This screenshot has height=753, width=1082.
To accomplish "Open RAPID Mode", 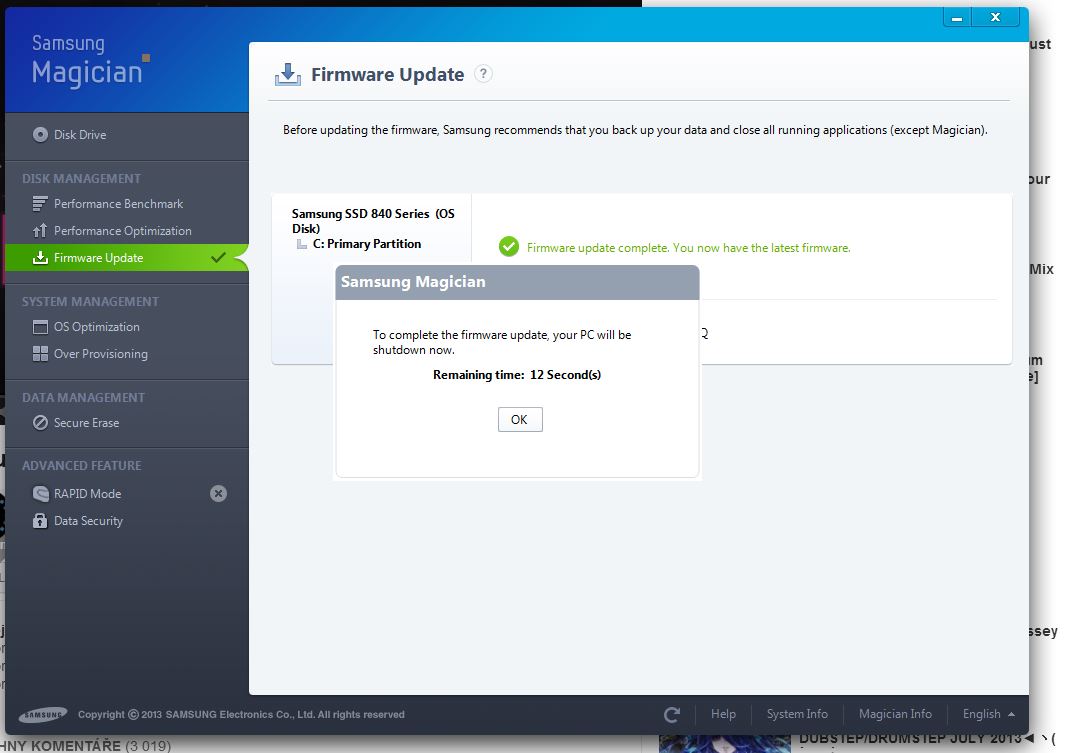I will [x=88, y=493].
